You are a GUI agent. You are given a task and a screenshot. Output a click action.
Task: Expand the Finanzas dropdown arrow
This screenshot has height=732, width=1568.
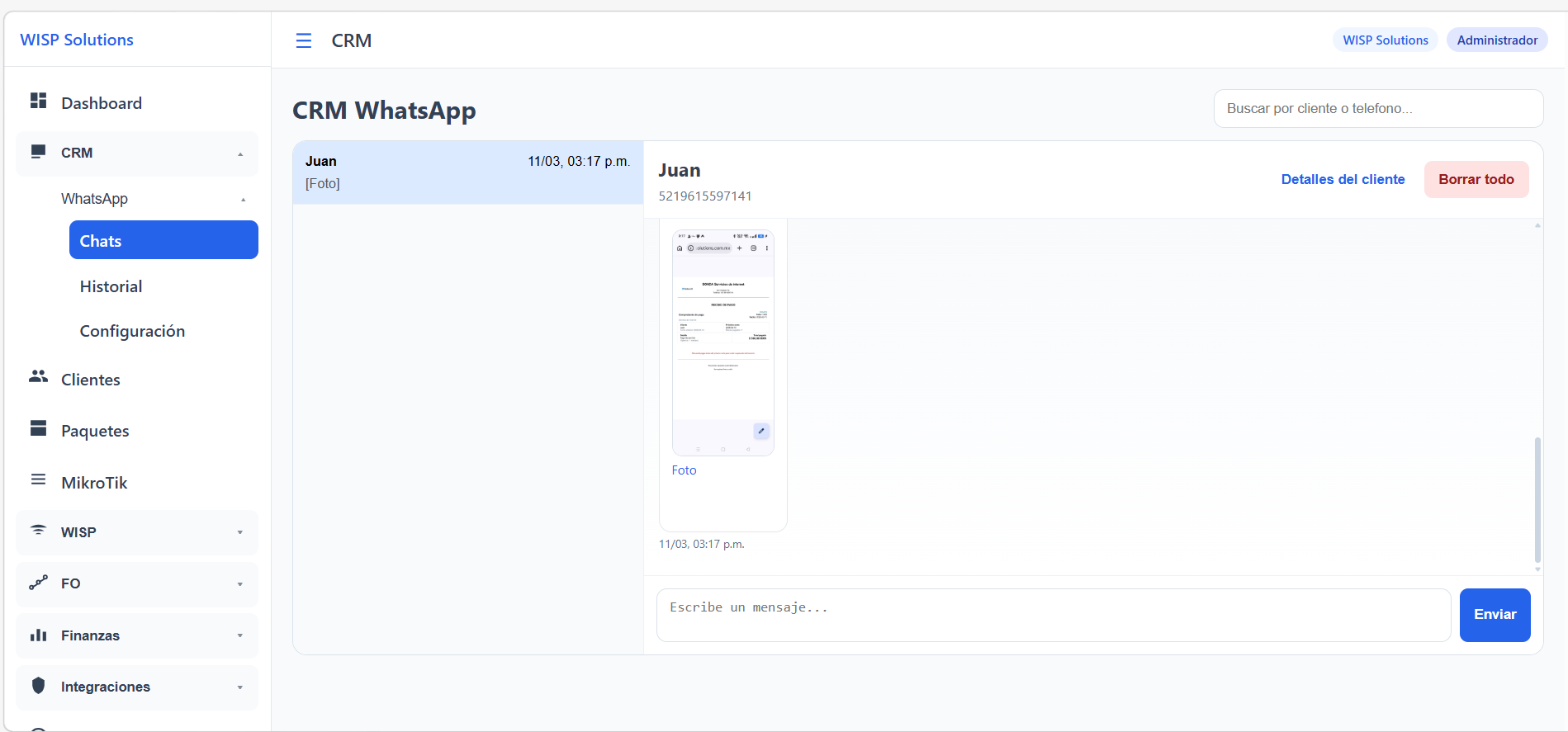point(240,635)
